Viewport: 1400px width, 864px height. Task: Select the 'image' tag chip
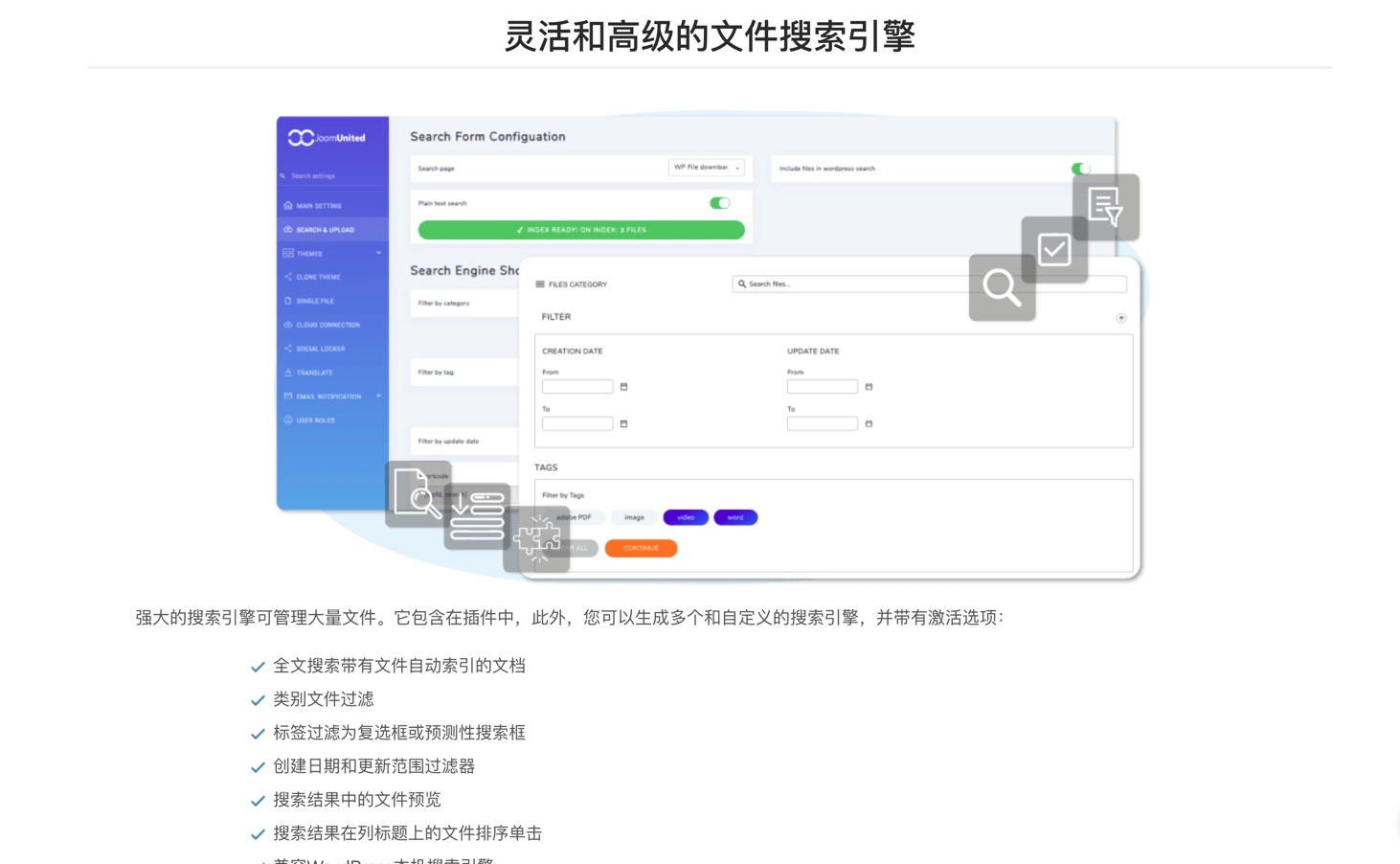(634, 517)
